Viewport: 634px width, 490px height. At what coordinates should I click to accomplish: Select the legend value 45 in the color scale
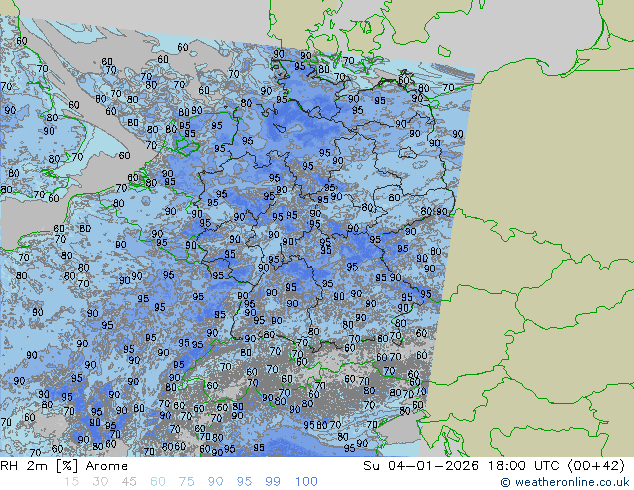tap(129, 482)
